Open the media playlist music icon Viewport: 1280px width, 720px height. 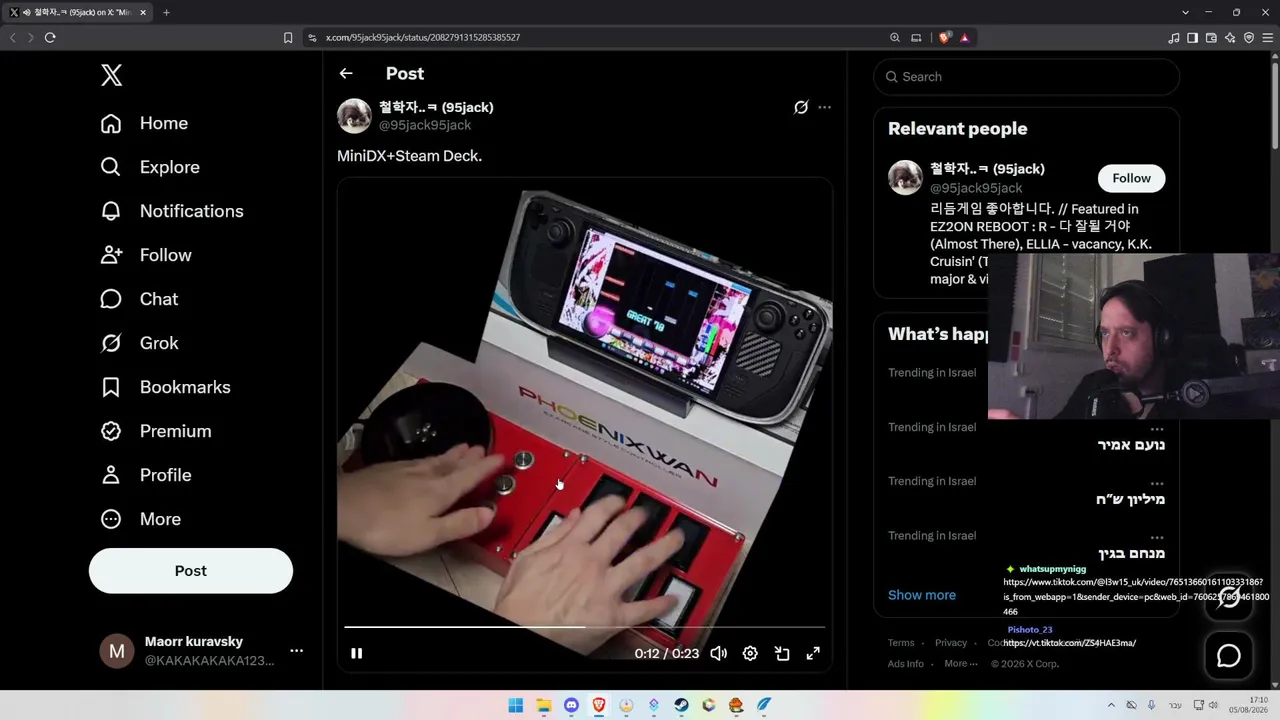(1174, 37)
